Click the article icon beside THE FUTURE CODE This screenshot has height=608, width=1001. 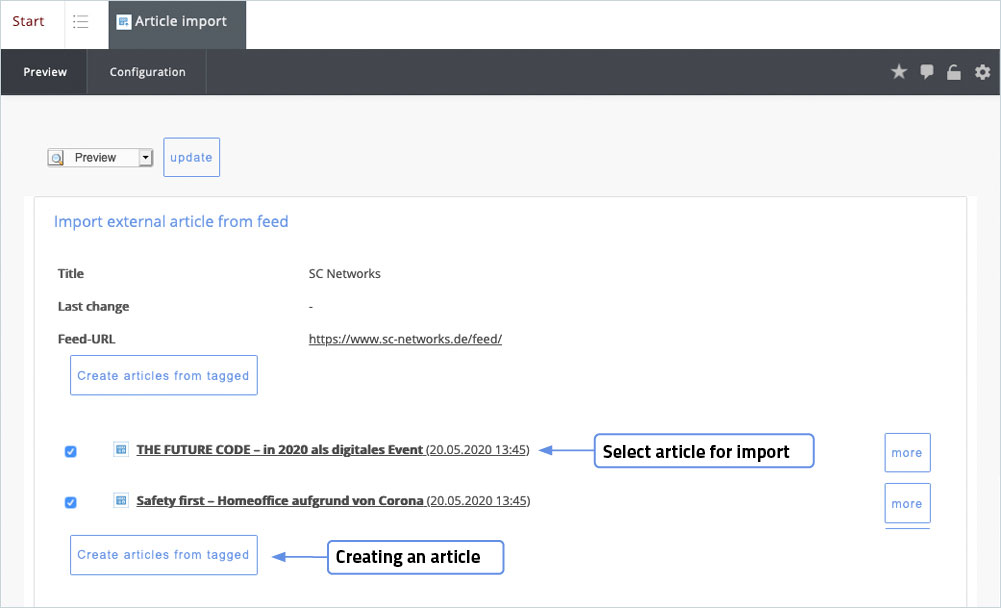pos(121,450)
